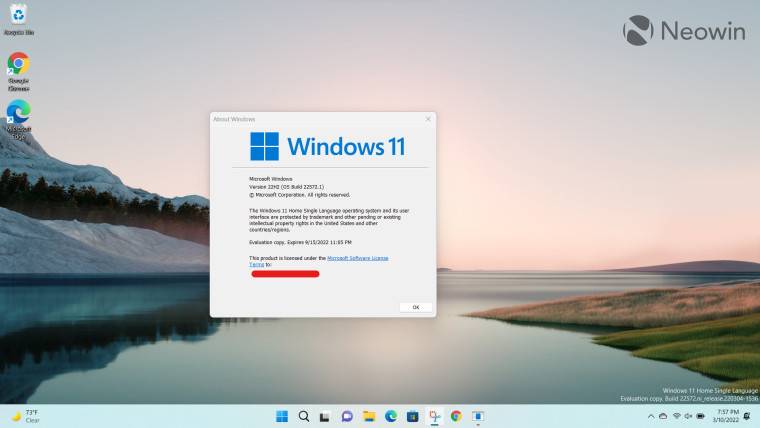Open Task View from the taskbar
This screenshot has height=428, width=760.
coord(325,416)
